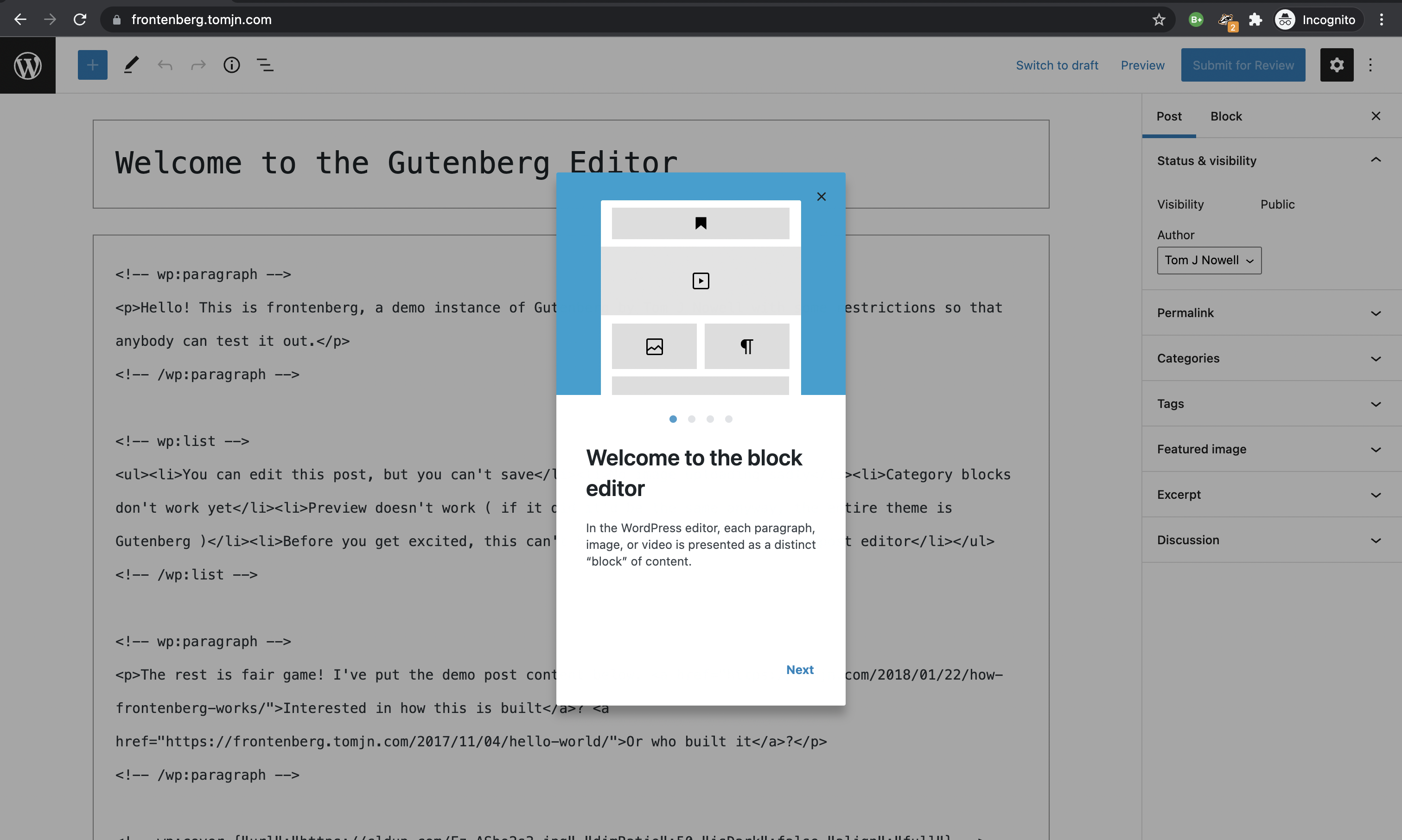This screenshot has width=1402, height=840.
Task: Click the WordPress logo icon
Action: pos(28,65)
